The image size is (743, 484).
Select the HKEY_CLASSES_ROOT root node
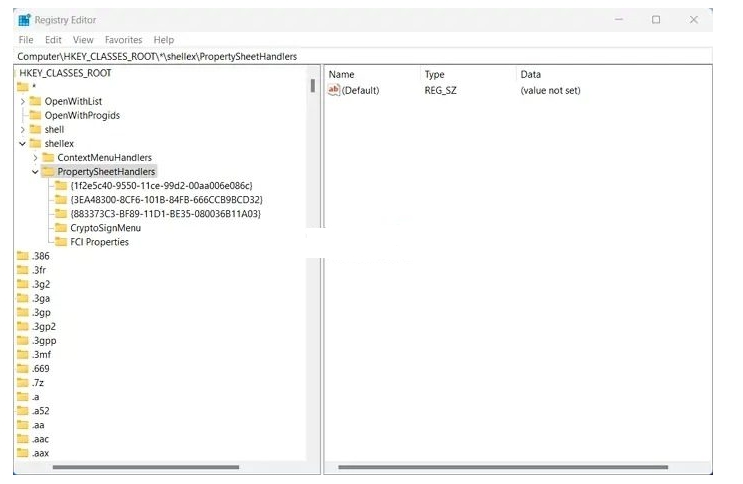tap(65, 73)
